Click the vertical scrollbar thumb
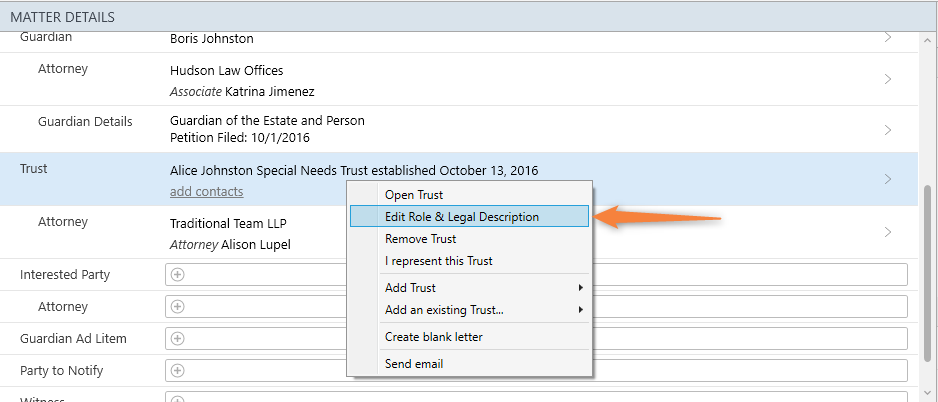The image size is (938, 402). click(x=928, y=274)
